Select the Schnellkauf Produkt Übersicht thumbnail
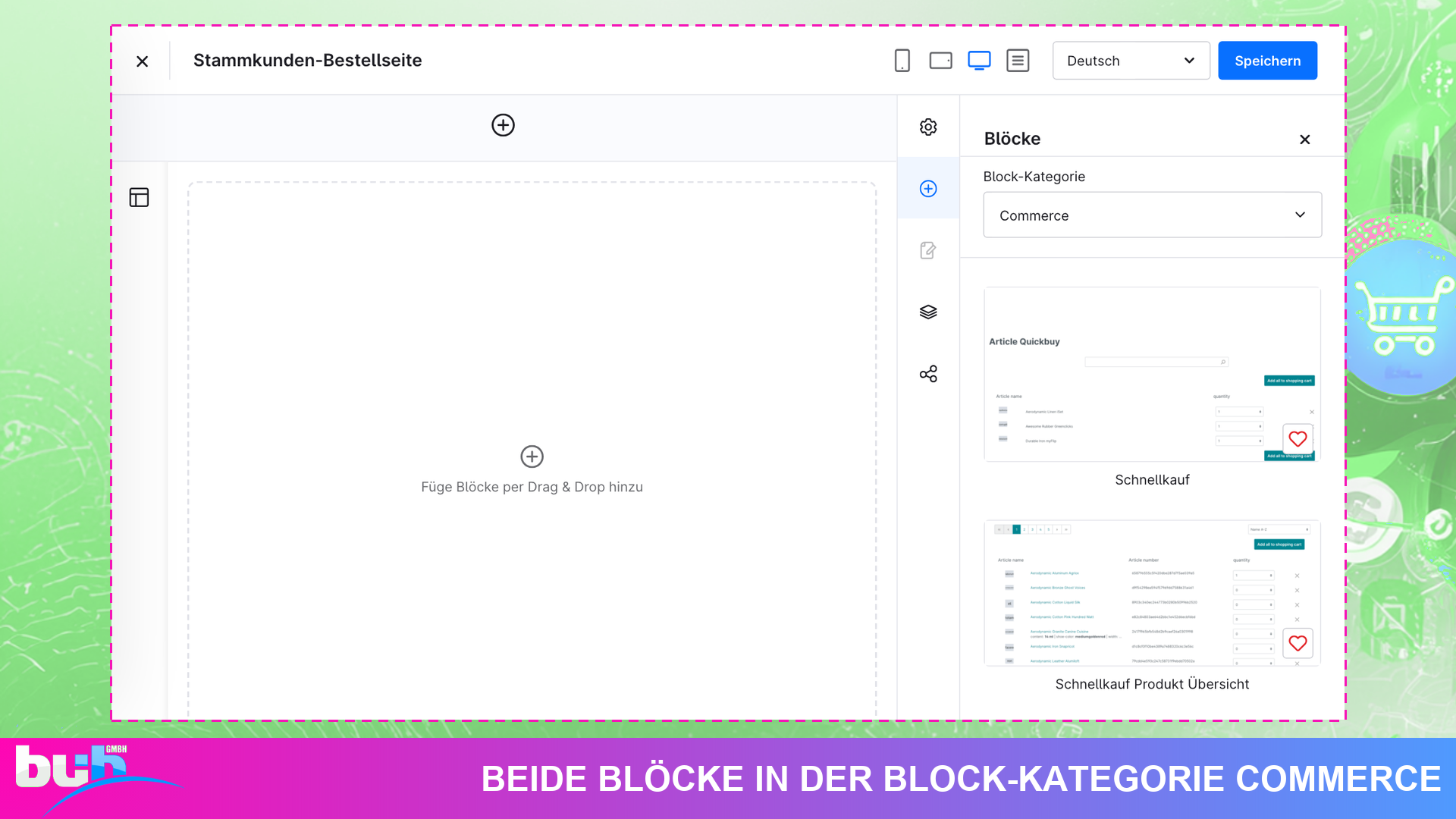Image resolution: width=1456 pixels, height=819 pixels. (x=1152, y=593)
